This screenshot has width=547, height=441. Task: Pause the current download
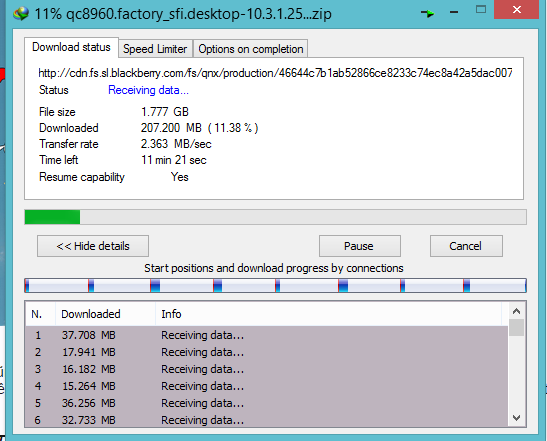coord(360,246)
